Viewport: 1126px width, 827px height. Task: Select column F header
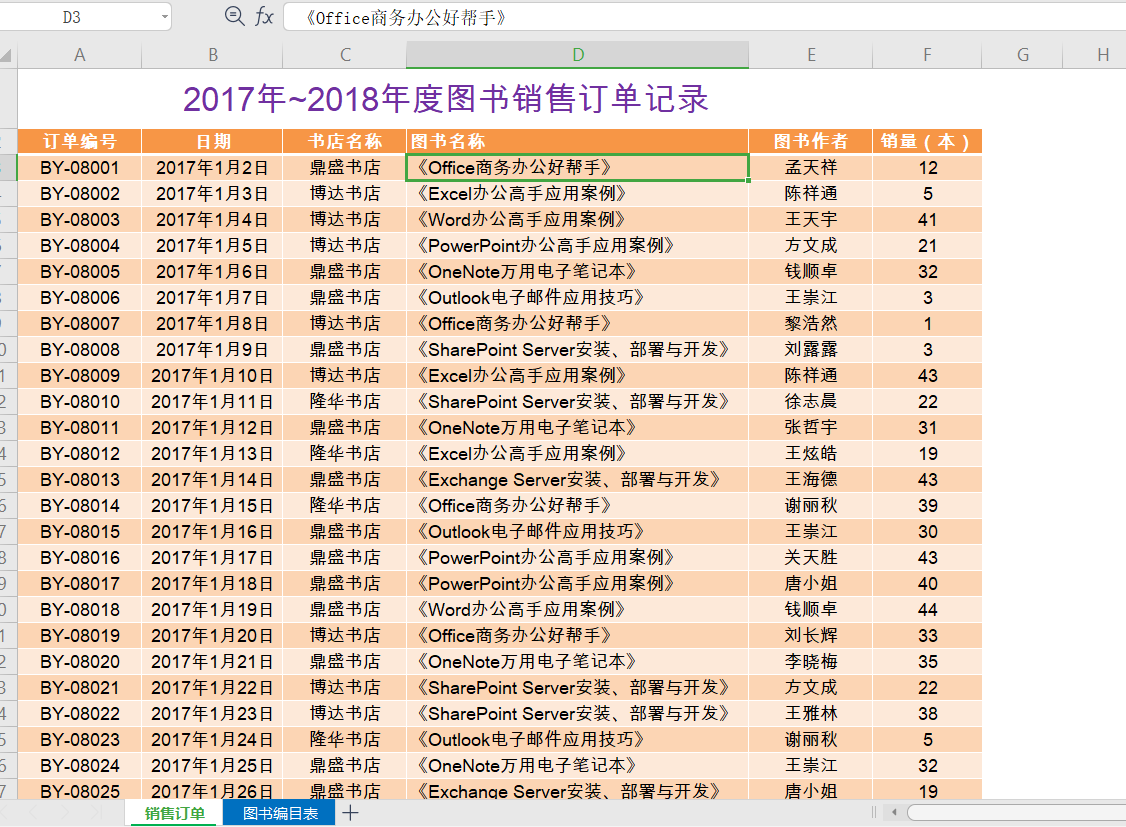pyautogui.click(x=927, y=55)
